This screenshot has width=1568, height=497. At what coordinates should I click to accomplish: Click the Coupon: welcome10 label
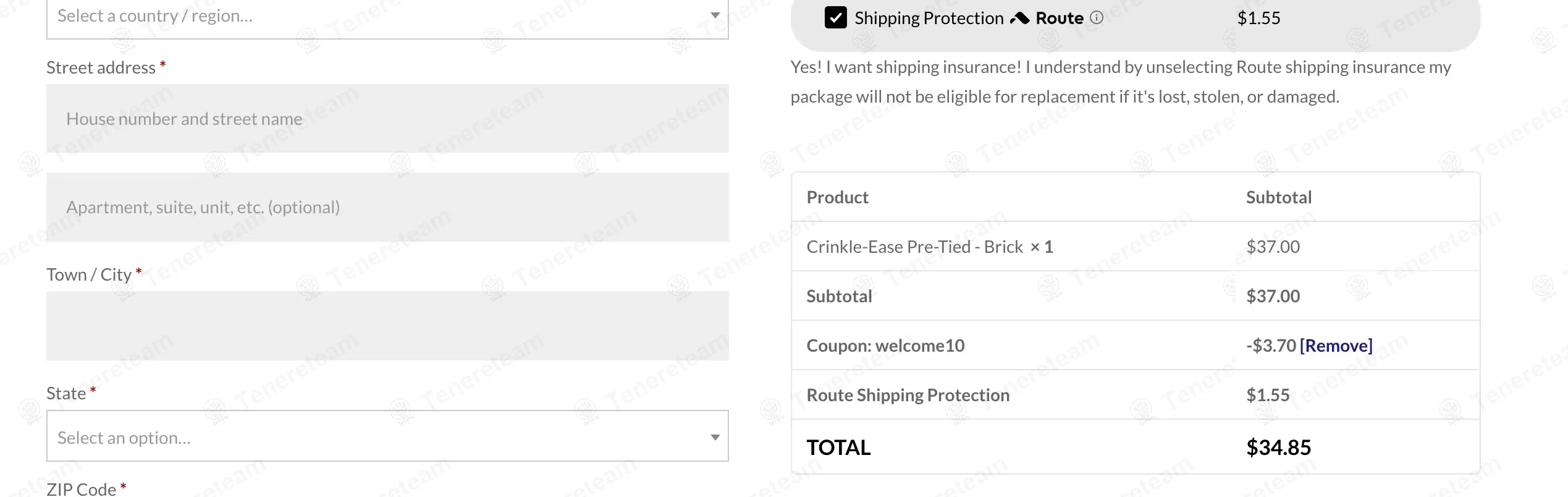[x=885, y=346]
